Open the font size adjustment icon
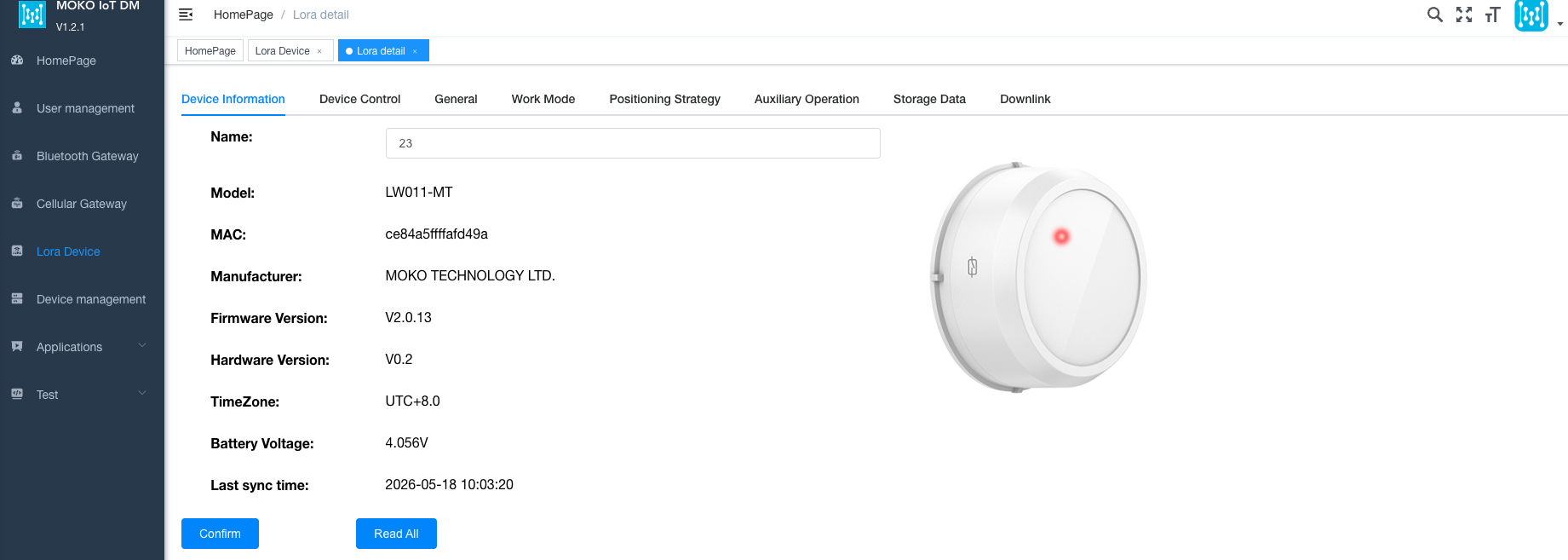Viewport: 1568px width, 560px height. pos(1492,14)
